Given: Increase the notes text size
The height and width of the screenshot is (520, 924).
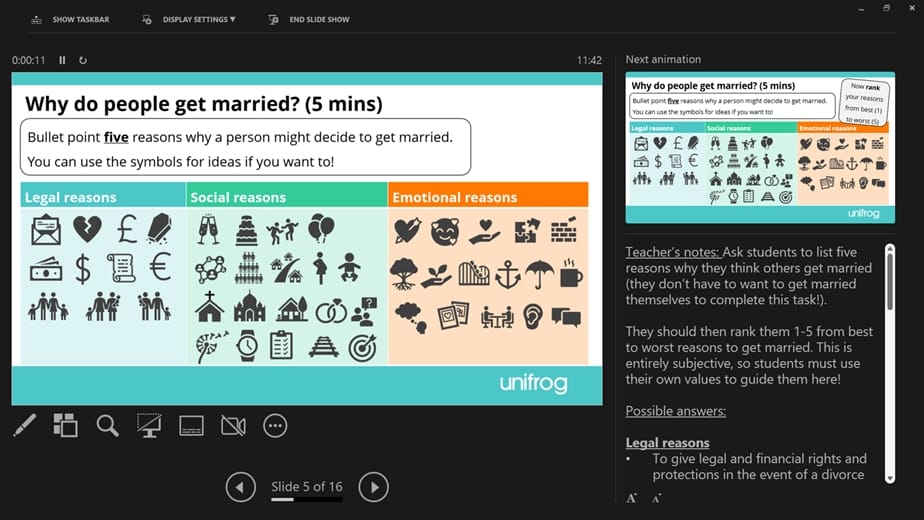Looking at the screenshot, I should tap(632, 498).
